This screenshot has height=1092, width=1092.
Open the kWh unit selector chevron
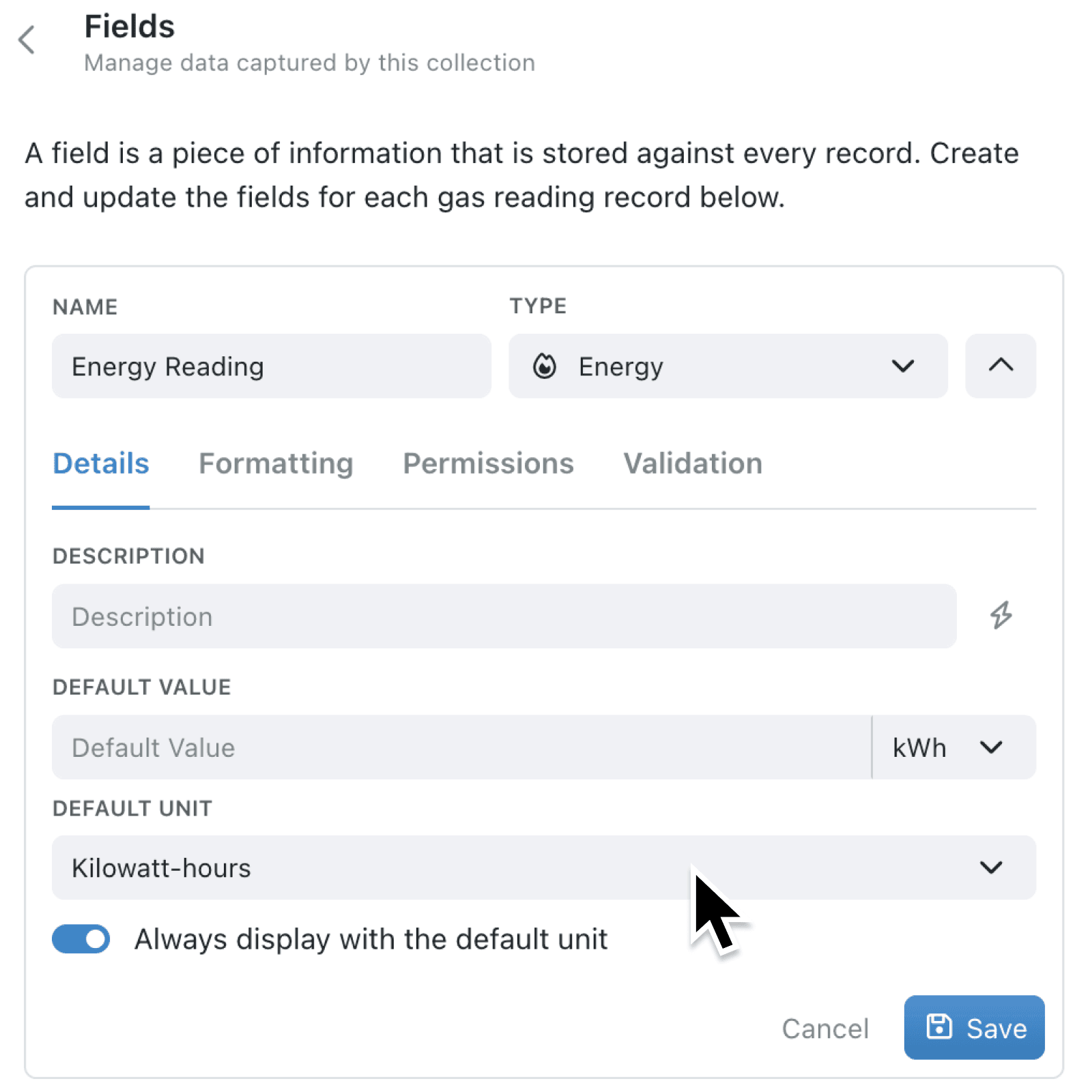pos(992,747)
